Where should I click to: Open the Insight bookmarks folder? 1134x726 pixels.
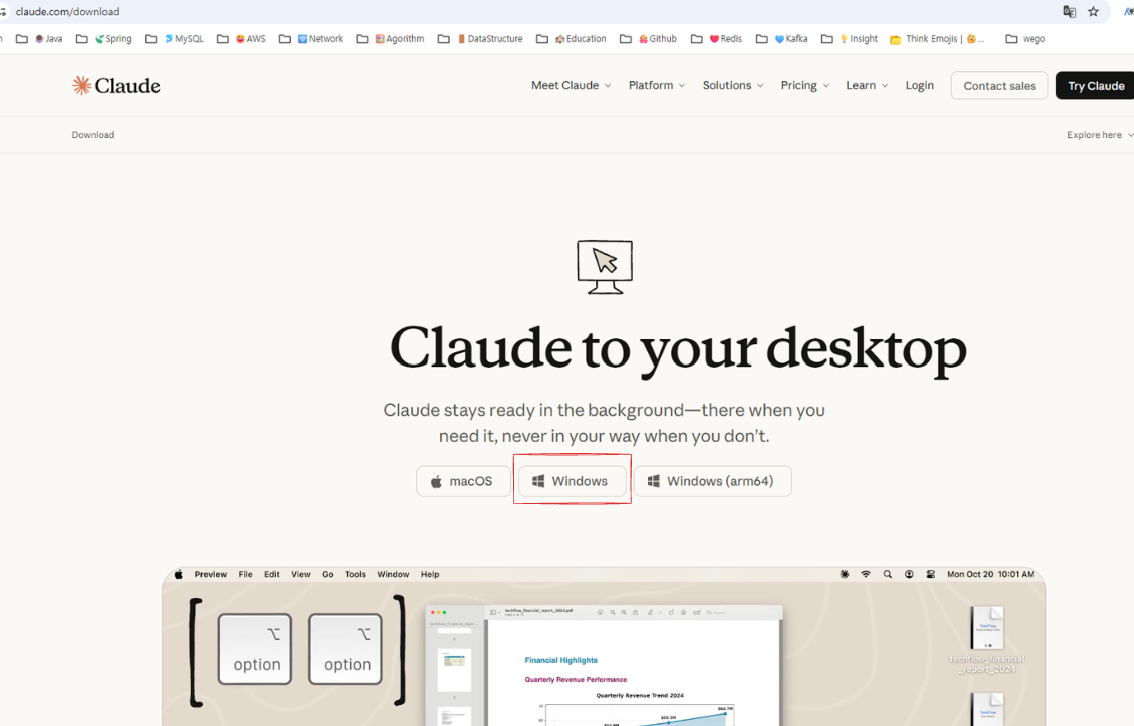(x=850, y=39)
